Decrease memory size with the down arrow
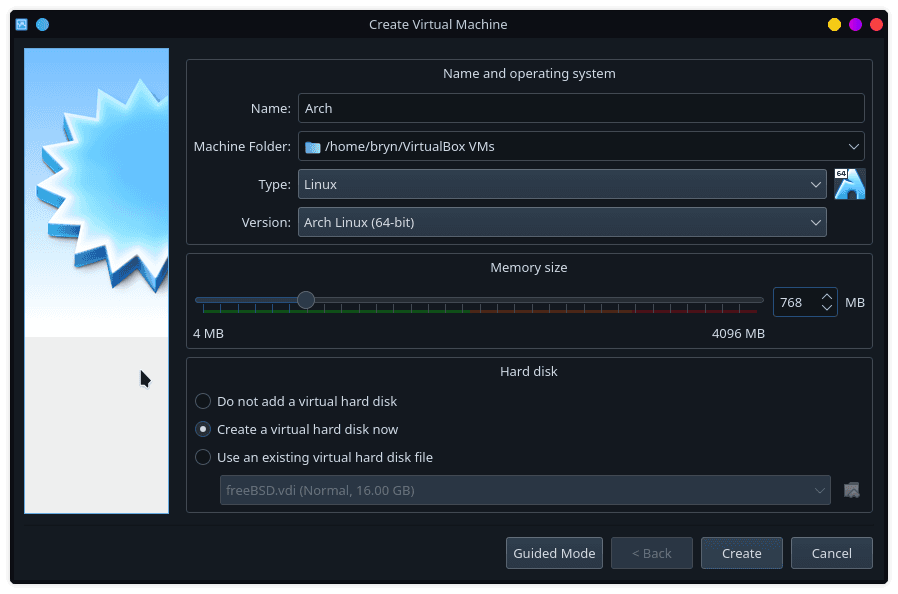898x594 pixels. pyautogui.click(x=826, y=308)
